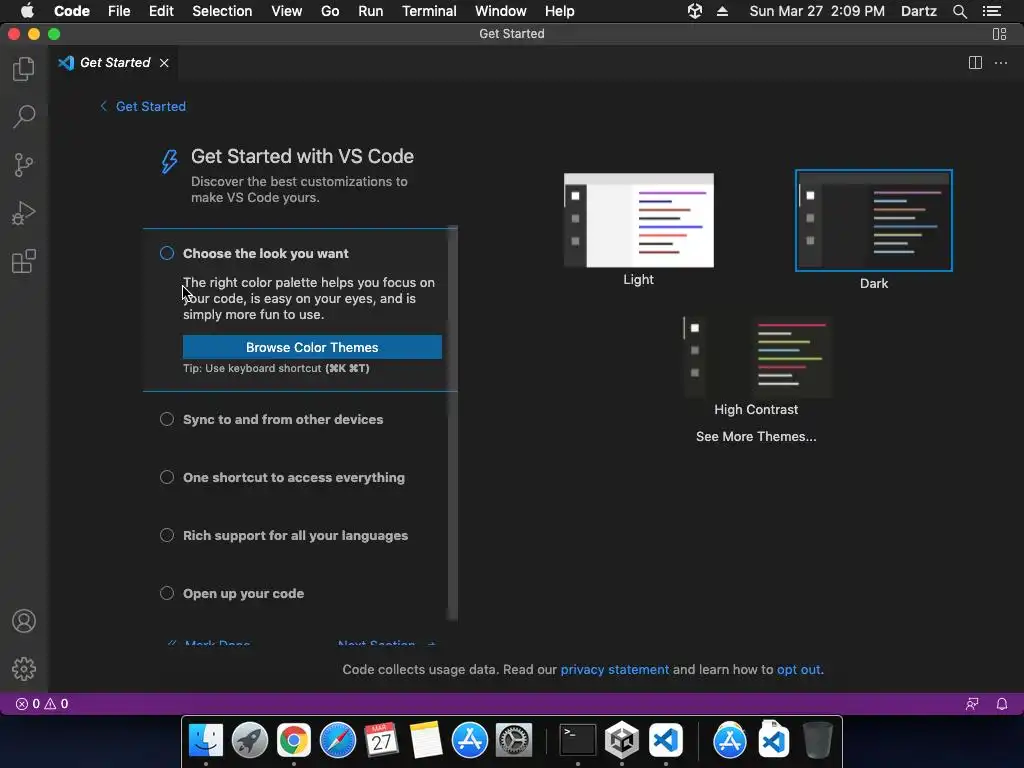Open the Explorer view in activity bar
This screenshot has width=1024, height=768.
pyautogui.click(x=24, y=69)
